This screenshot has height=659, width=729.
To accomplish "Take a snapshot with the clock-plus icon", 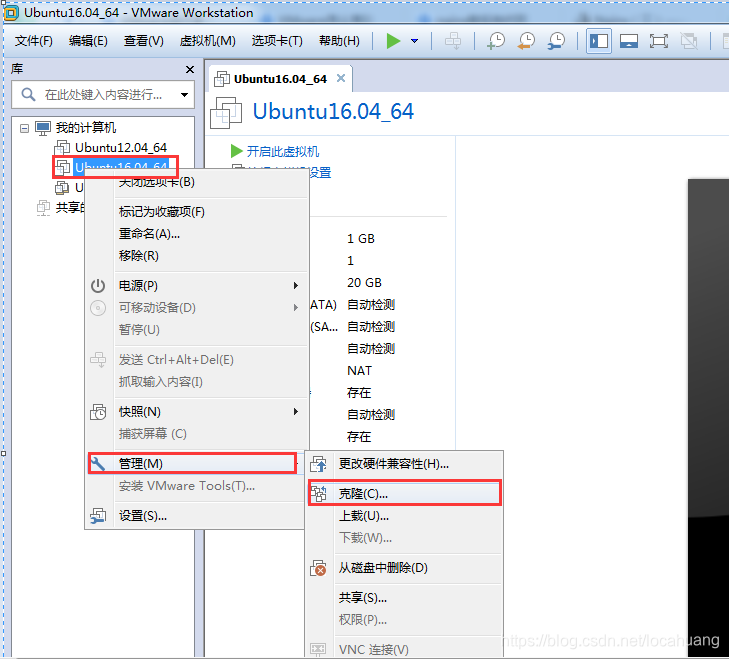I will point(496,41).
